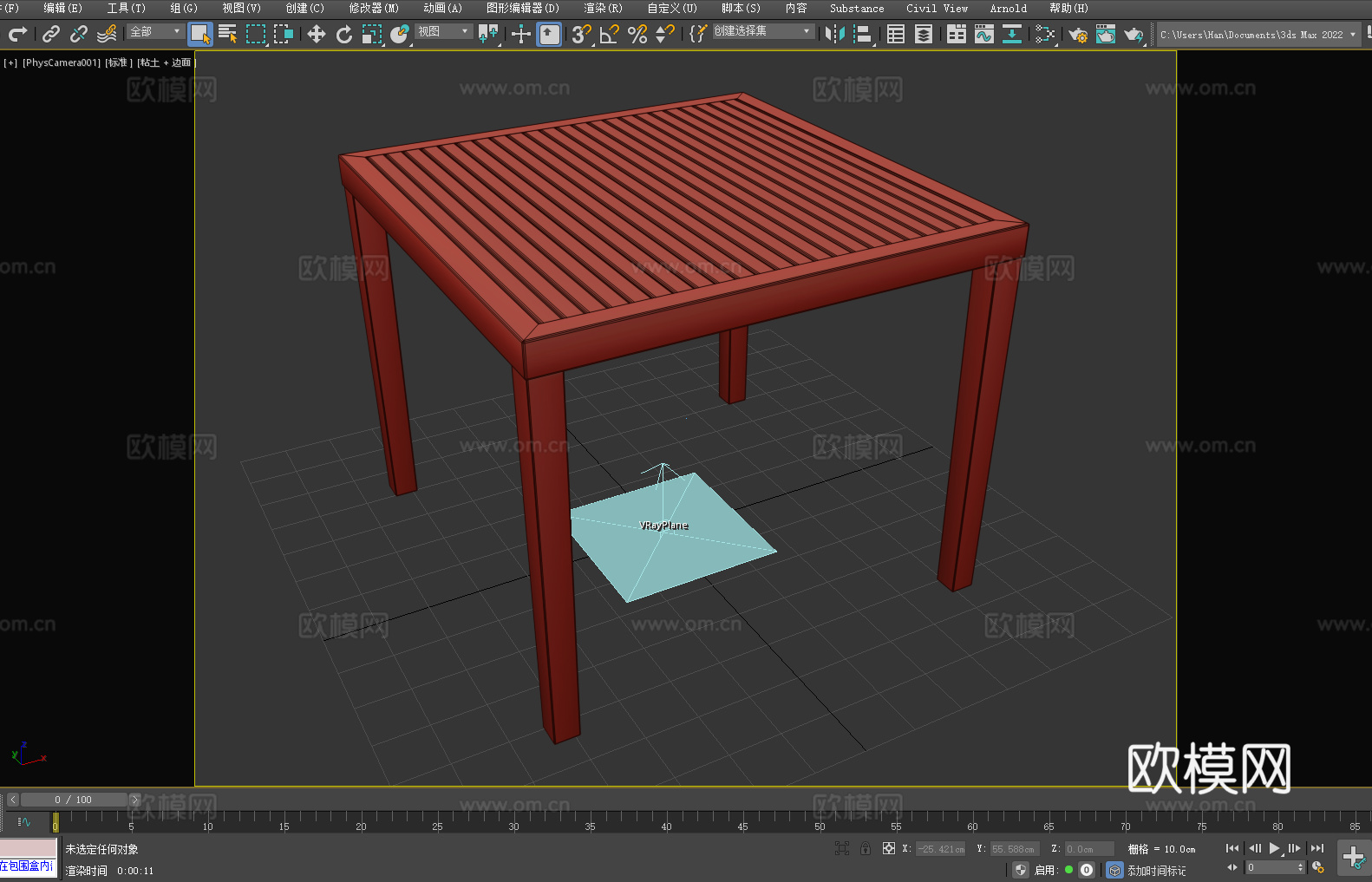
Task: Activate the Select and Link tool
Action: [x=51, y=34]
